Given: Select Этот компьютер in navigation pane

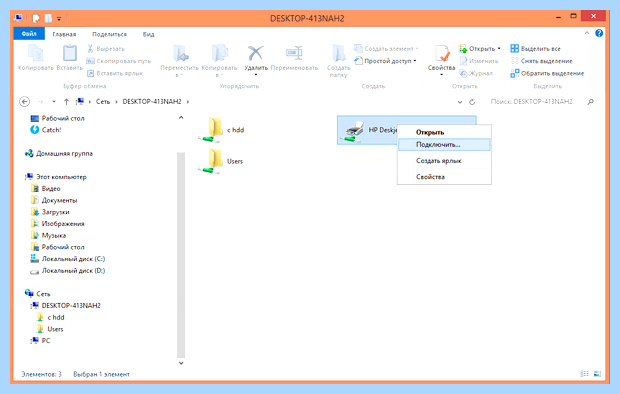Looking at the screenshot, I should pyautogui.click(x=56, y=177).
